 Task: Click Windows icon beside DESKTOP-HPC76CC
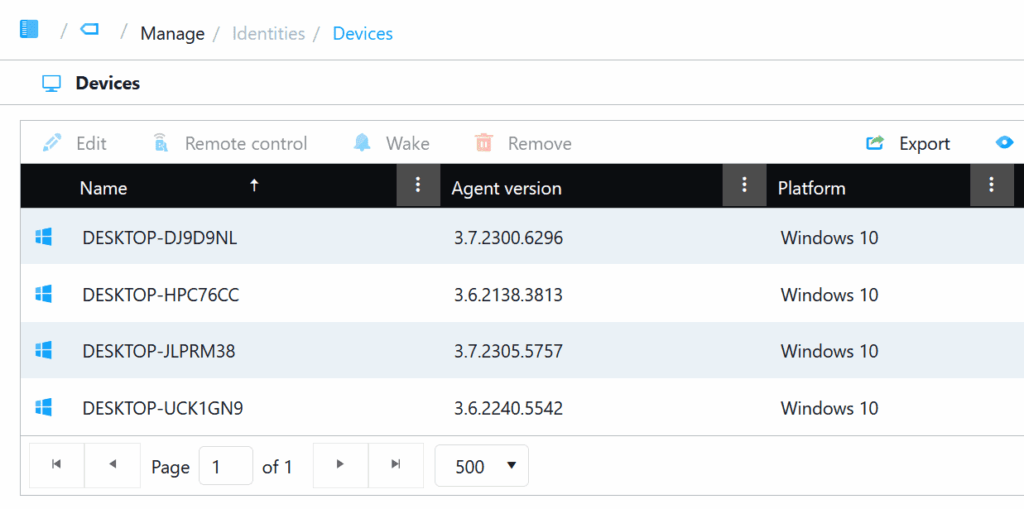click(x=43, y=294)
